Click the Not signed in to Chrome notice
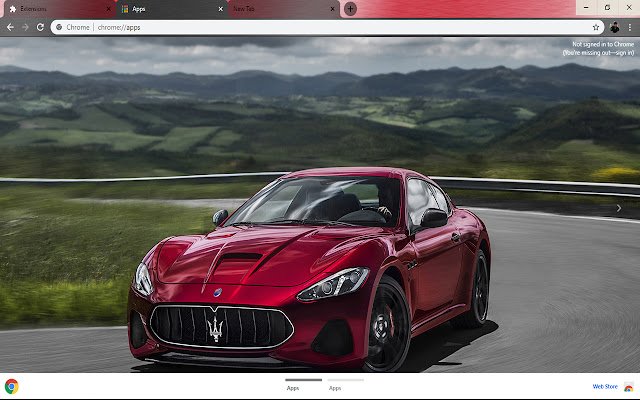Screen dimensions: 640x400 (x=598, y=48)
